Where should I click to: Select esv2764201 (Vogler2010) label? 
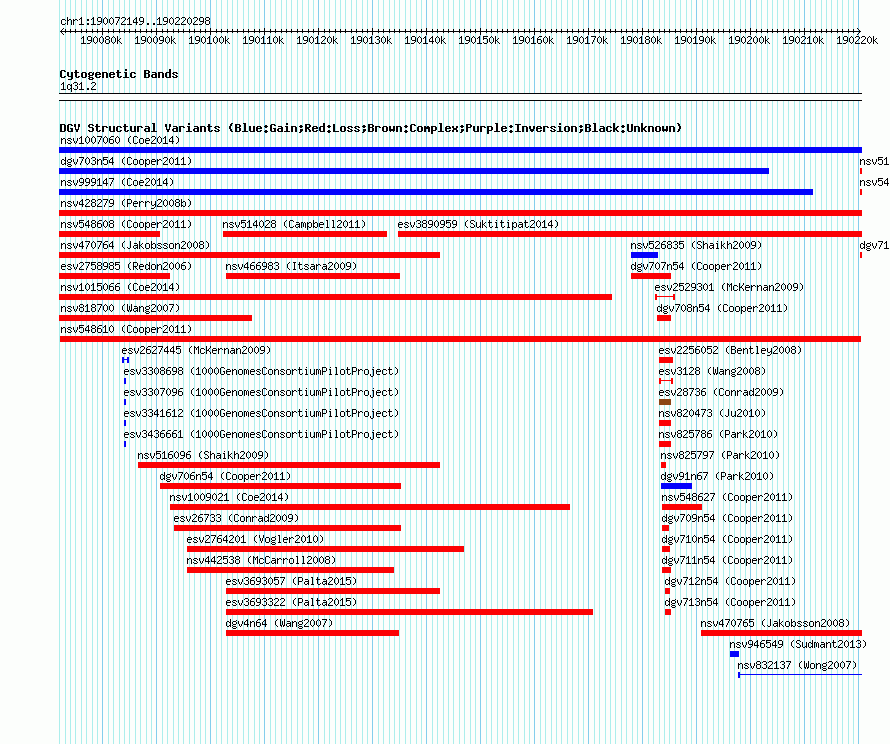255,539
